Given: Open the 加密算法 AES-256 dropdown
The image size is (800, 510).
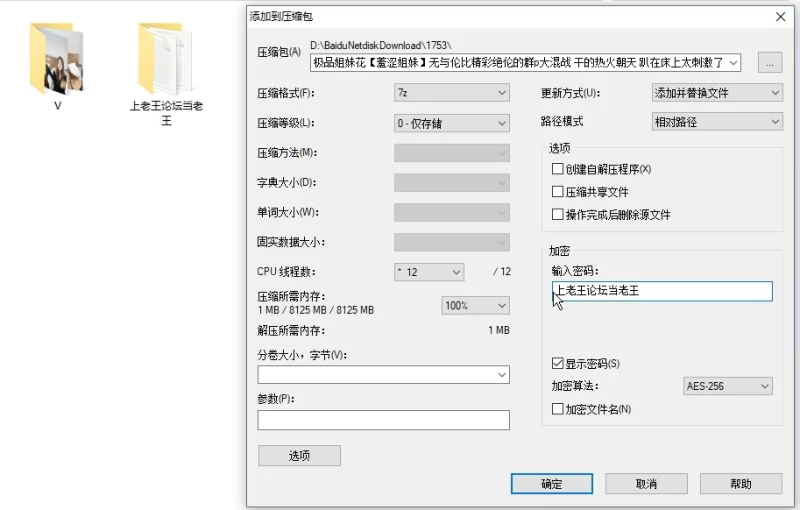Looking at the screenshot, I should (728, 386).
